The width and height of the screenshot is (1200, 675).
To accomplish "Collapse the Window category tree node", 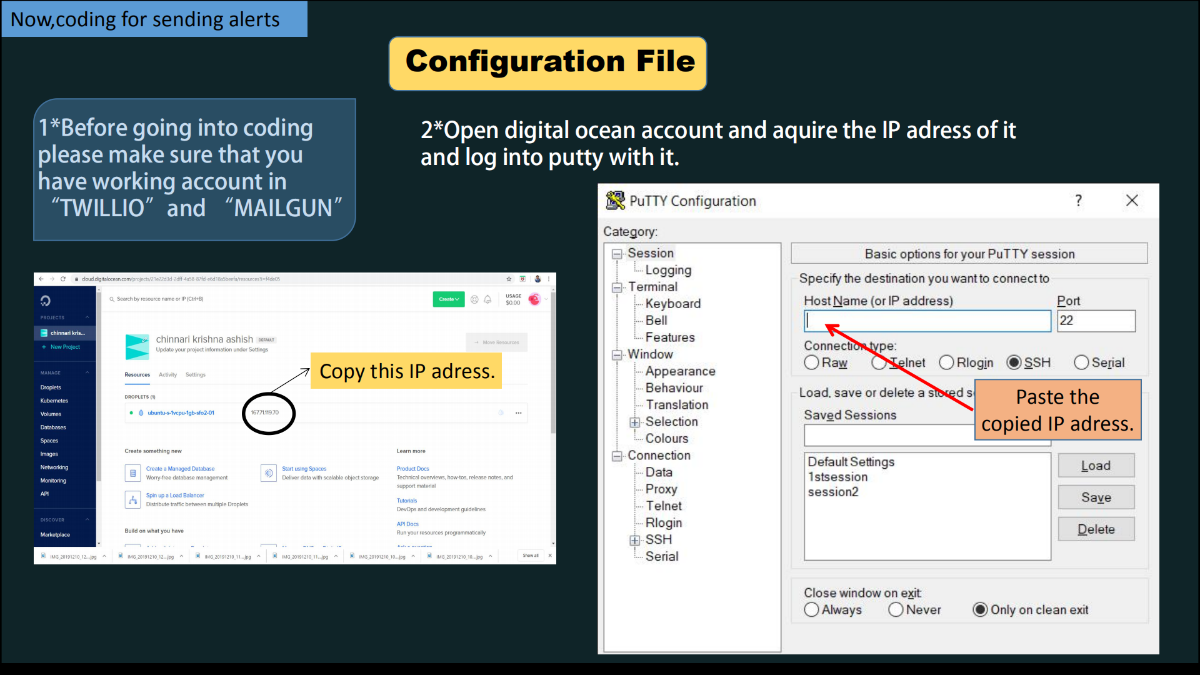I will (617, 355).
